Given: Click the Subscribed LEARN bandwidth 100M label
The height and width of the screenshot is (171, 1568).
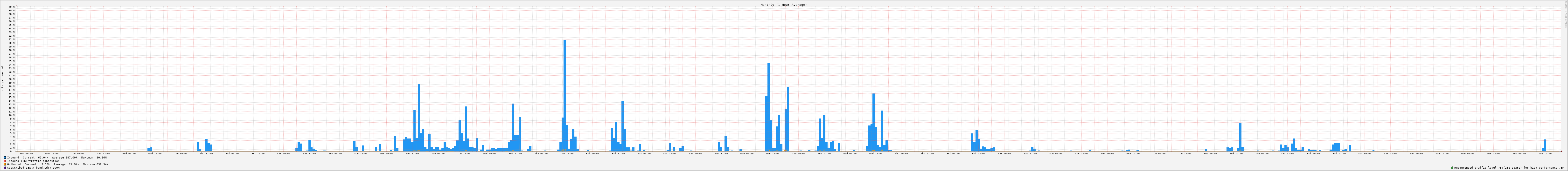Looking at the screenshot, I should click(34, 167).
